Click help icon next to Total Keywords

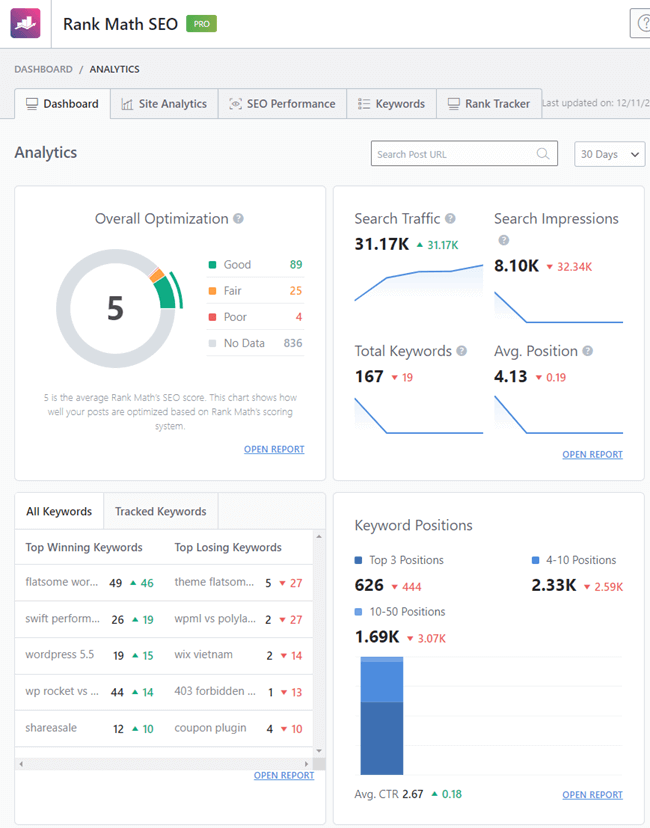point(461,351)
